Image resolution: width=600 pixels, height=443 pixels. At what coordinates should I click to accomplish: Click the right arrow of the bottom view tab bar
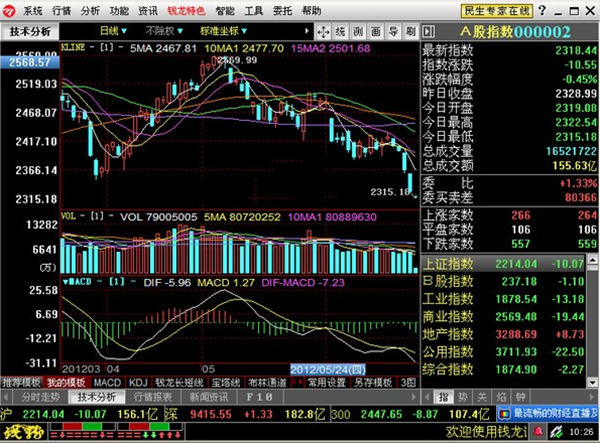pos(414,397)
